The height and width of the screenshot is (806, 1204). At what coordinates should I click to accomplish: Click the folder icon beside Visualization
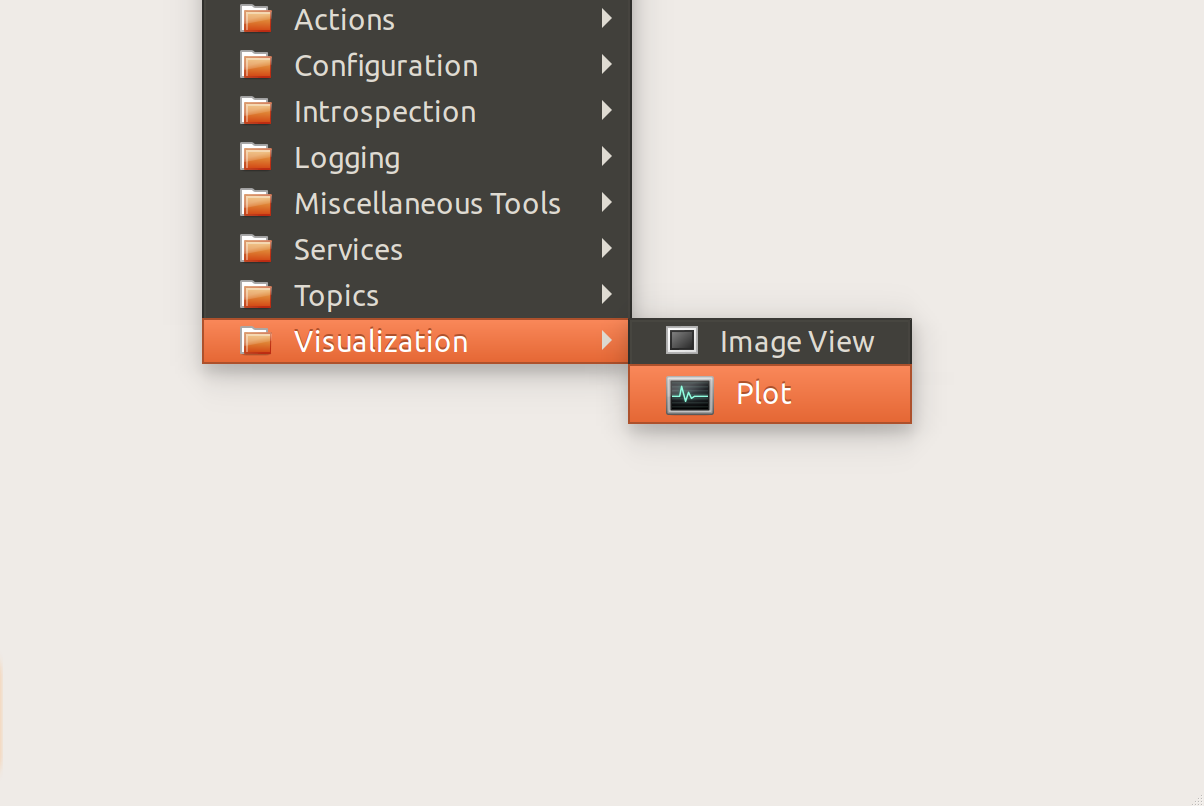pos(255,339)
